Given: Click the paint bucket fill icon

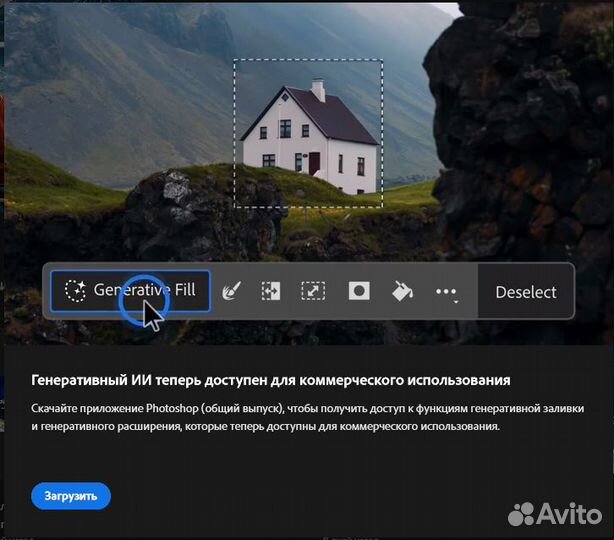Looking at the screenshot, I should (402, 291).
